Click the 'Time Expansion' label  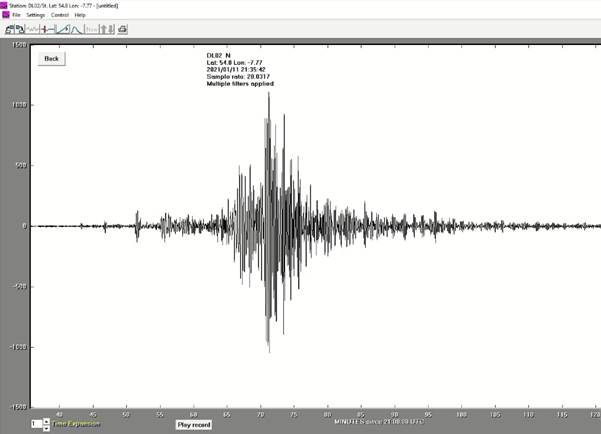point(76,424)
